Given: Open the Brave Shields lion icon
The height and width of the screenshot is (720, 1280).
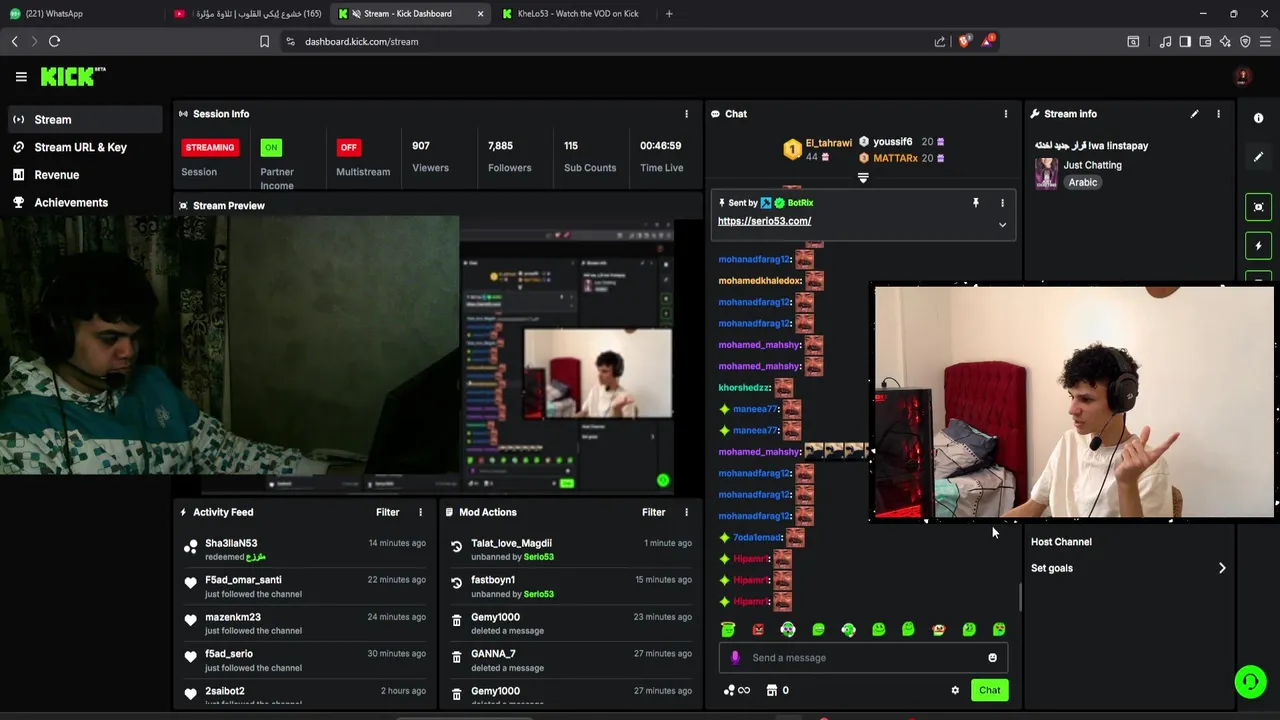Looking at the screenshot, I should [964, 41].
